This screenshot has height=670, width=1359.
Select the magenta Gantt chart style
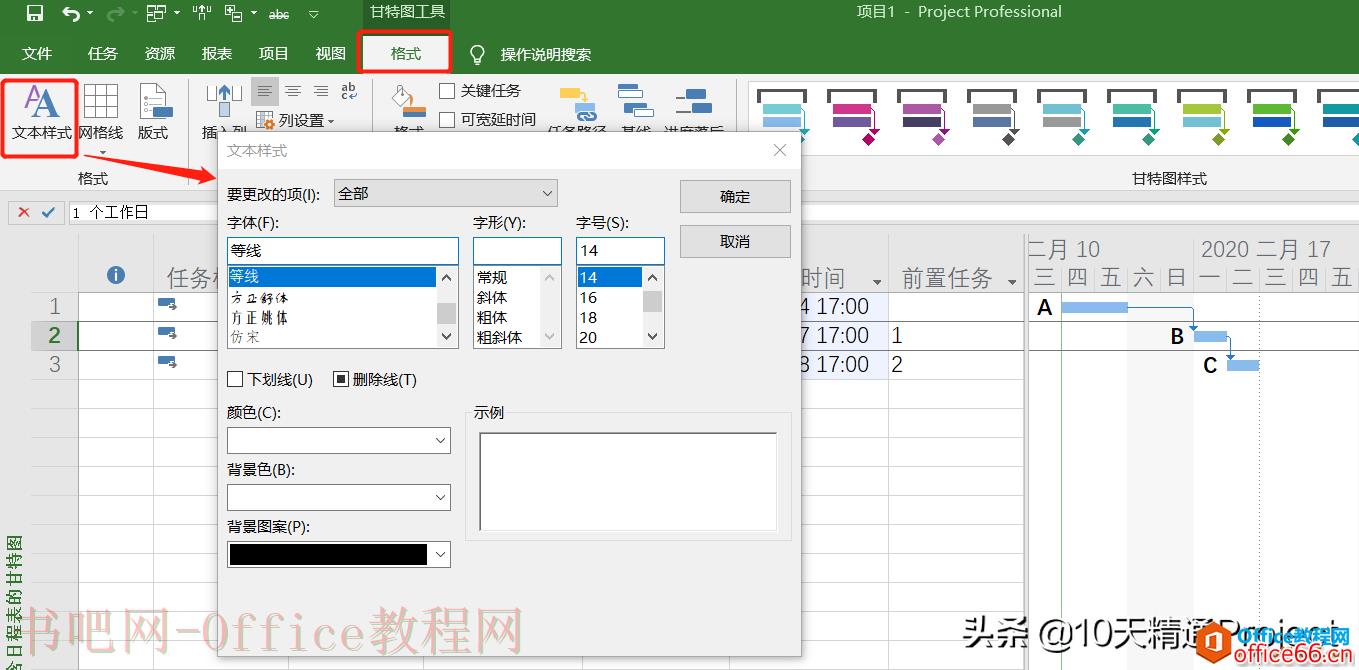tap(852, 115)
